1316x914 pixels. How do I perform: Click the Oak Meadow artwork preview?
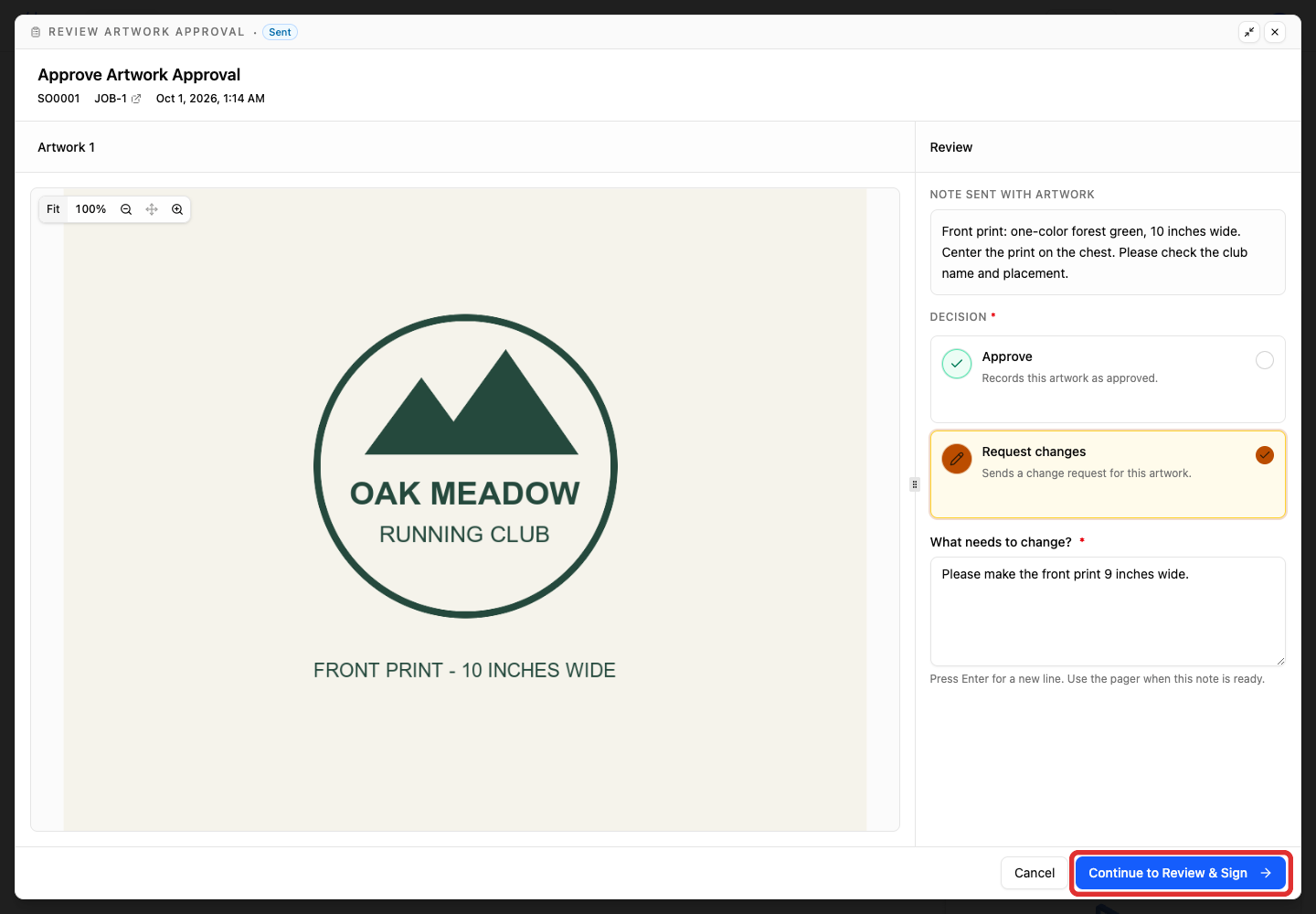[465, 510]
